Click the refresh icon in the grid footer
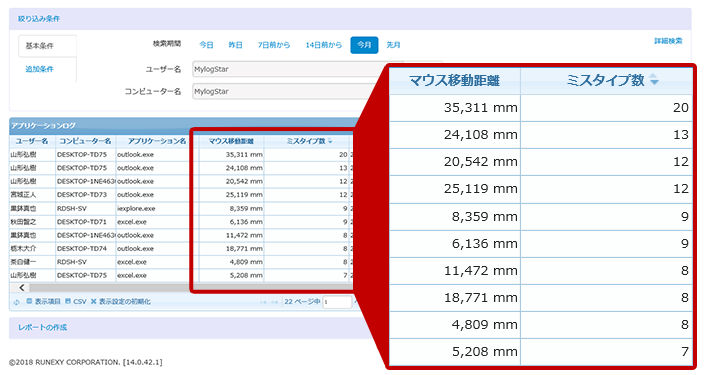 [x=17, y=302]
